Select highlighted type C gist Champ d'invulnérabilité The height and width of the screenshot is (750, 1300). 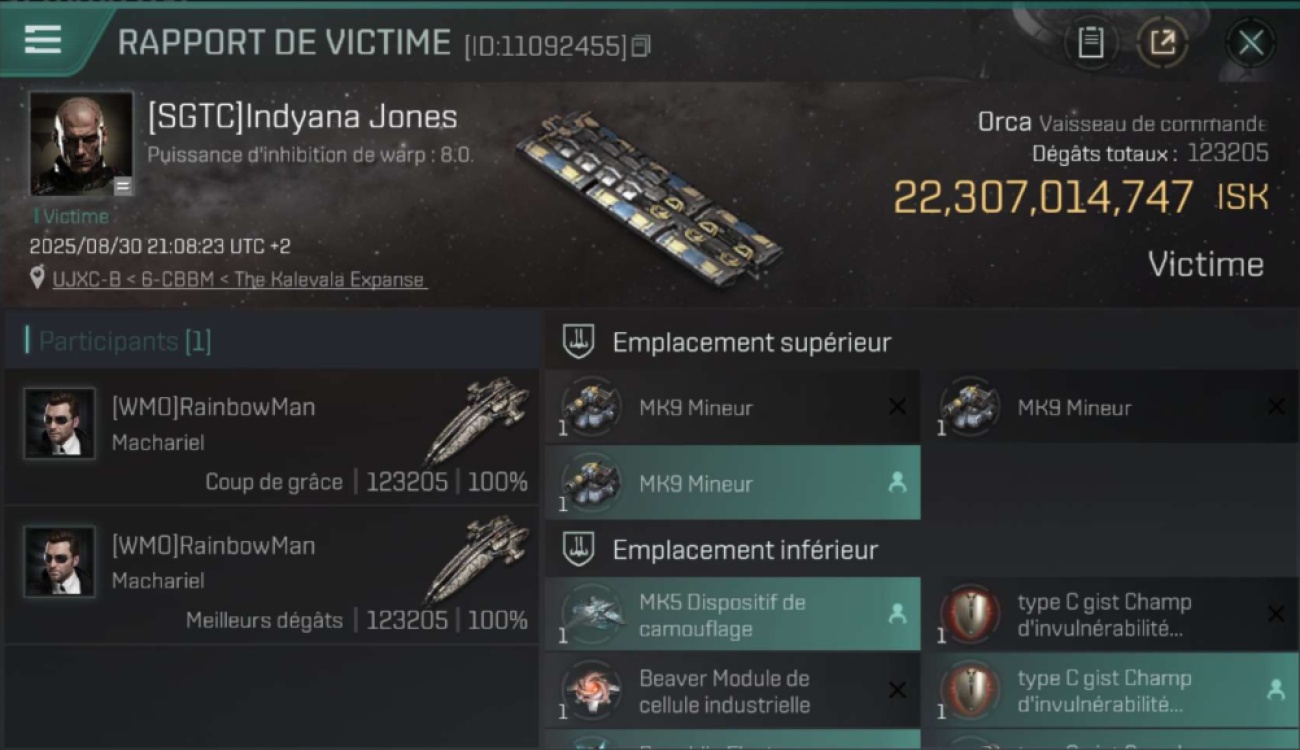tap(1110, 691)
